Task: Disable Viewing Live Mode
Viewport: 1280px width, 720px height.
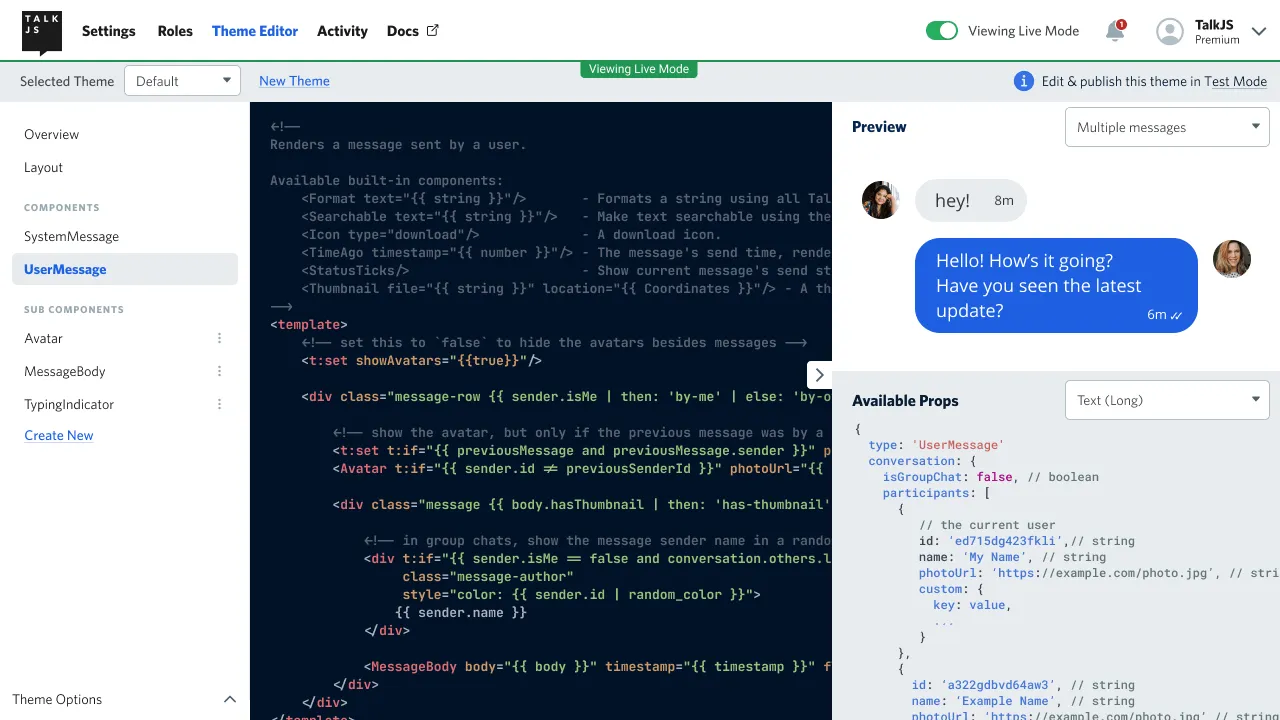Action: pos(941,31)
